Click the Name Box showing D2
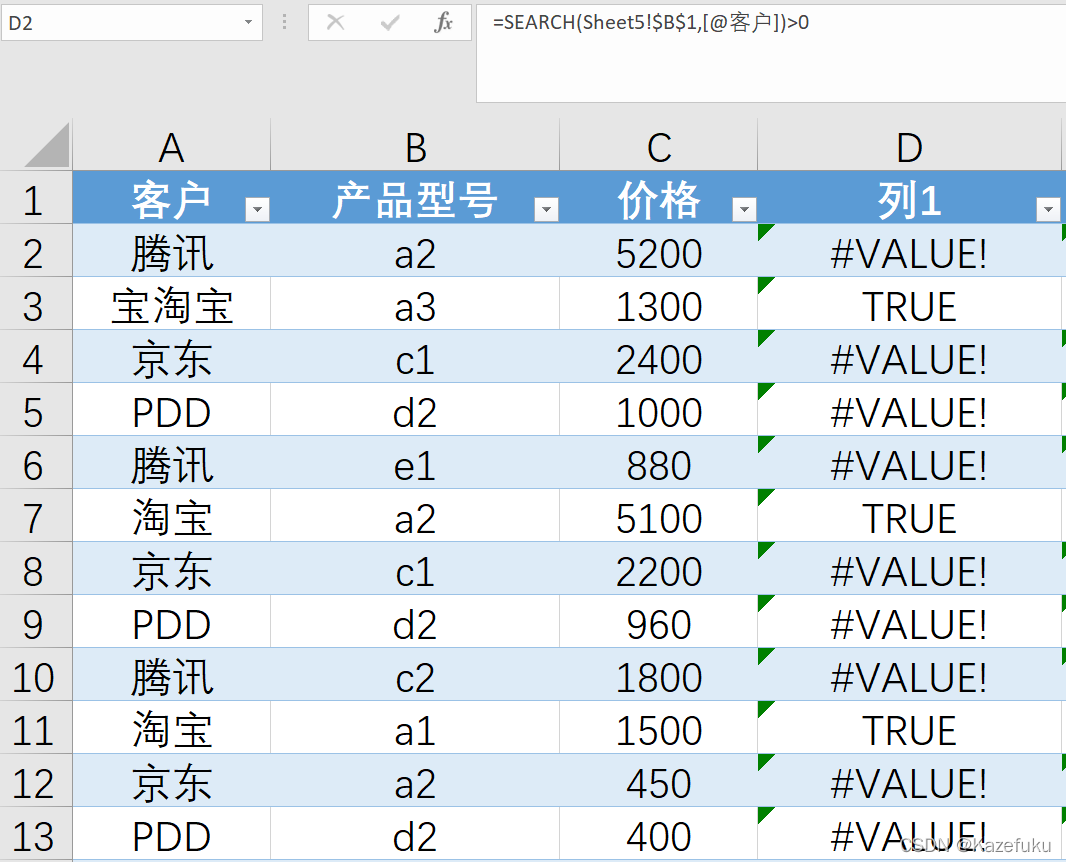Image resolution: width=1066 pixels, height=862 pixels. pos(132,23)
